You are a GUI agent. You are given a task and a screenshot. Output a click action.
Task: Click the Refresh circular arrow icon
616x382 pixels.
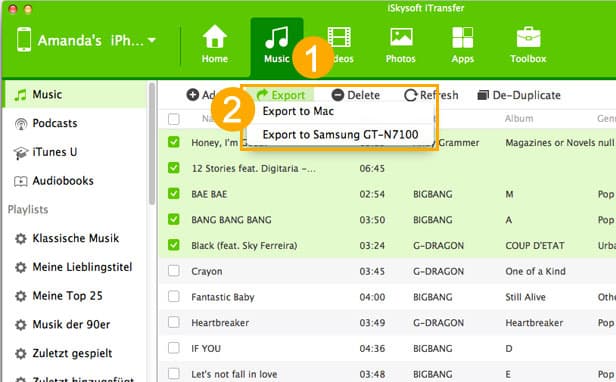(411, 95)
